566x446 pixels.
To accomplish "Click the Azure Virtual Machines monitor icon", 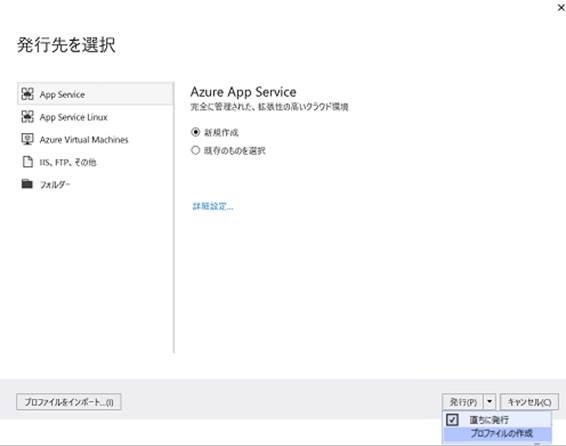I will click(27, 139).
